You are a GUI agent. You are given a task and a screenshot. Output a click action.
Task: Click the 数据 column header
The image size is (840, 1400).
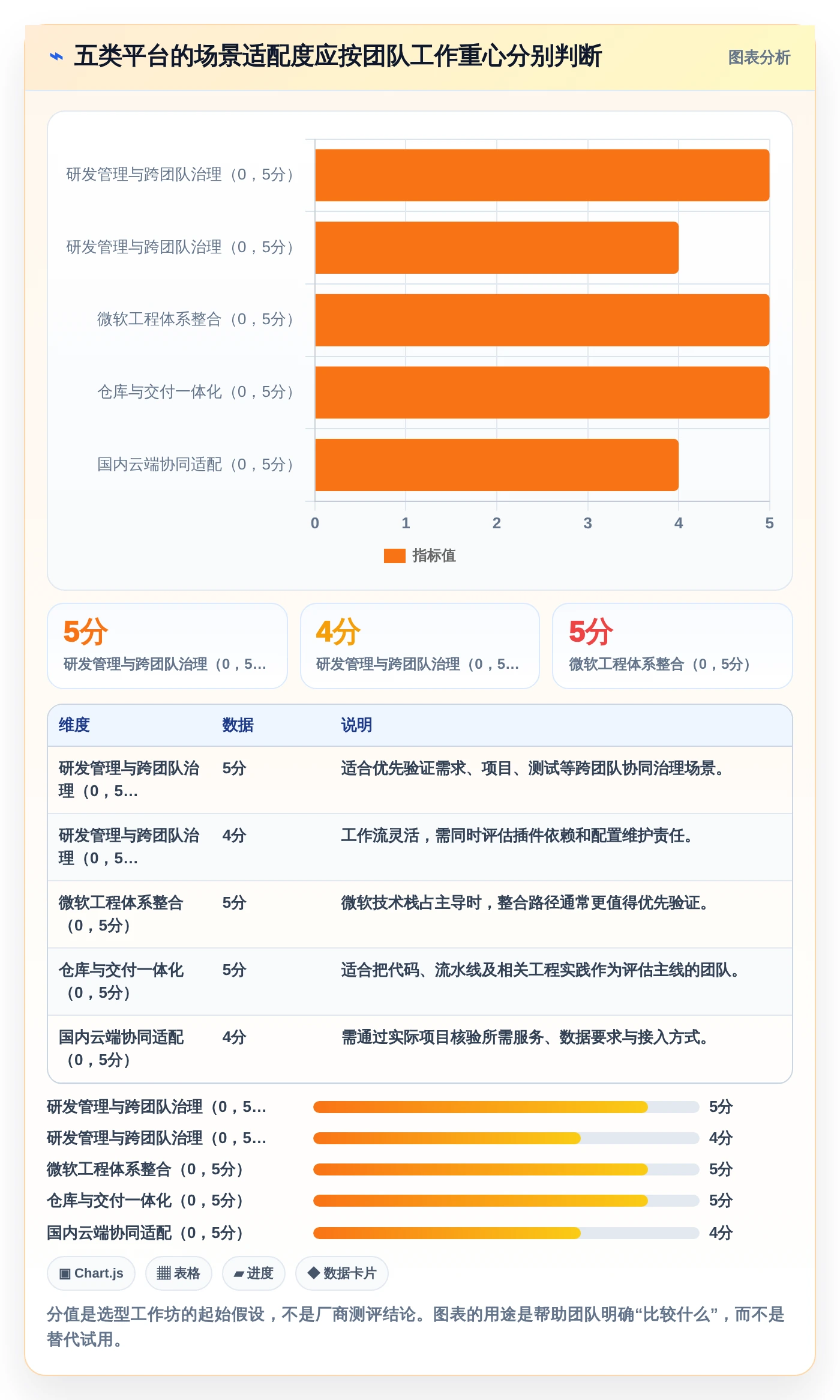click(x=238, y=725)
